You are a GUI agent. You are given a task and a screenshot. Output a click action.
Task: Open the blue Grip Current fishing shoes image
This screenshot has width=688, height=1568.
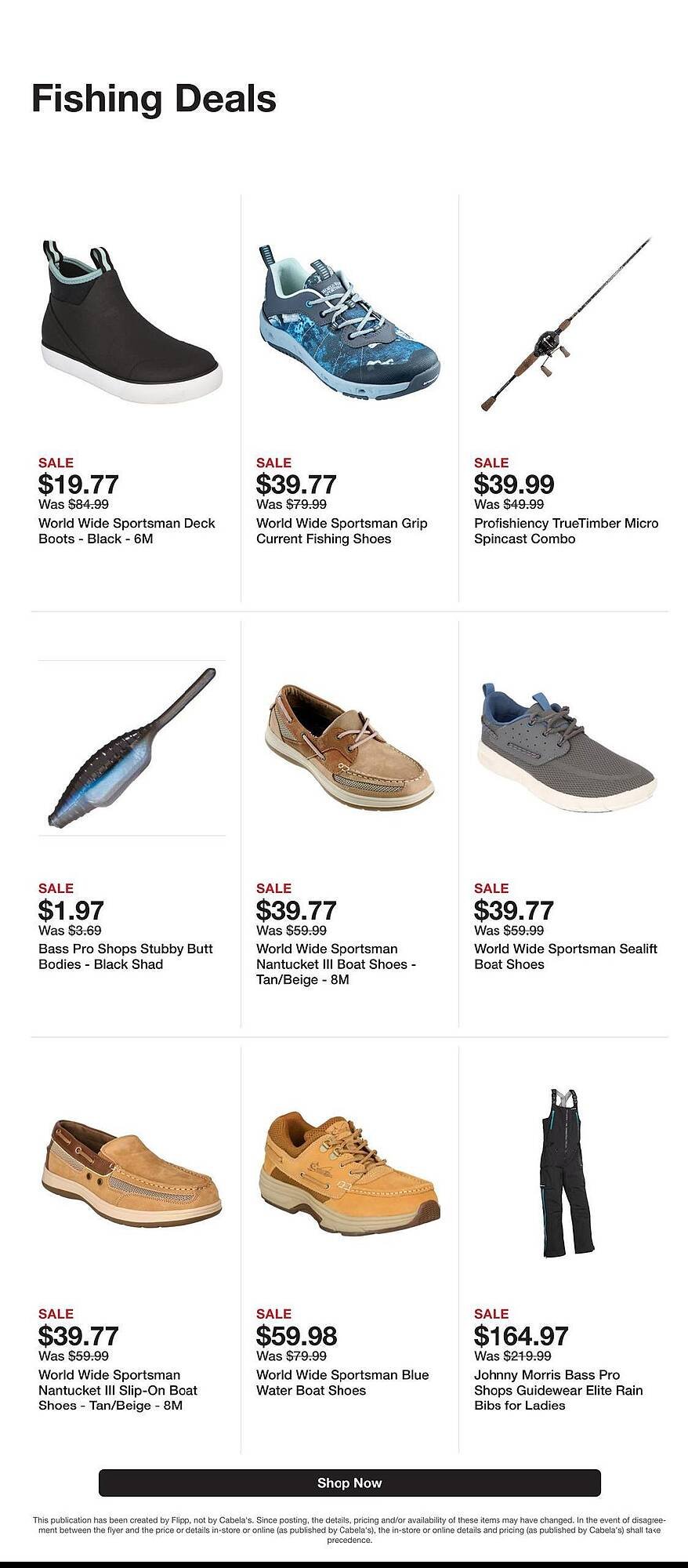point(349,325)
